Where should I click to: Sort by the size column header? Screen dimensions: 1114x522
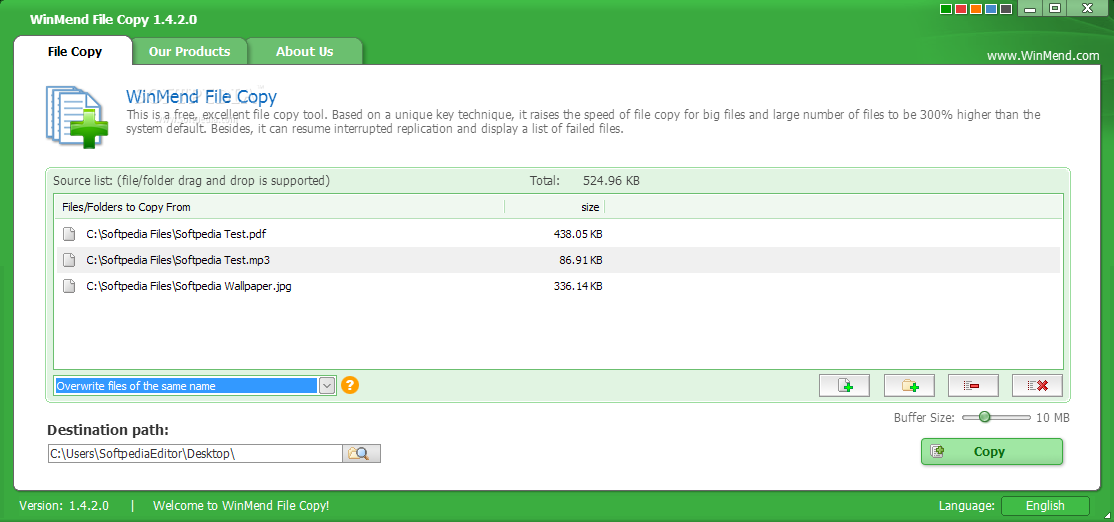[554, 207]
